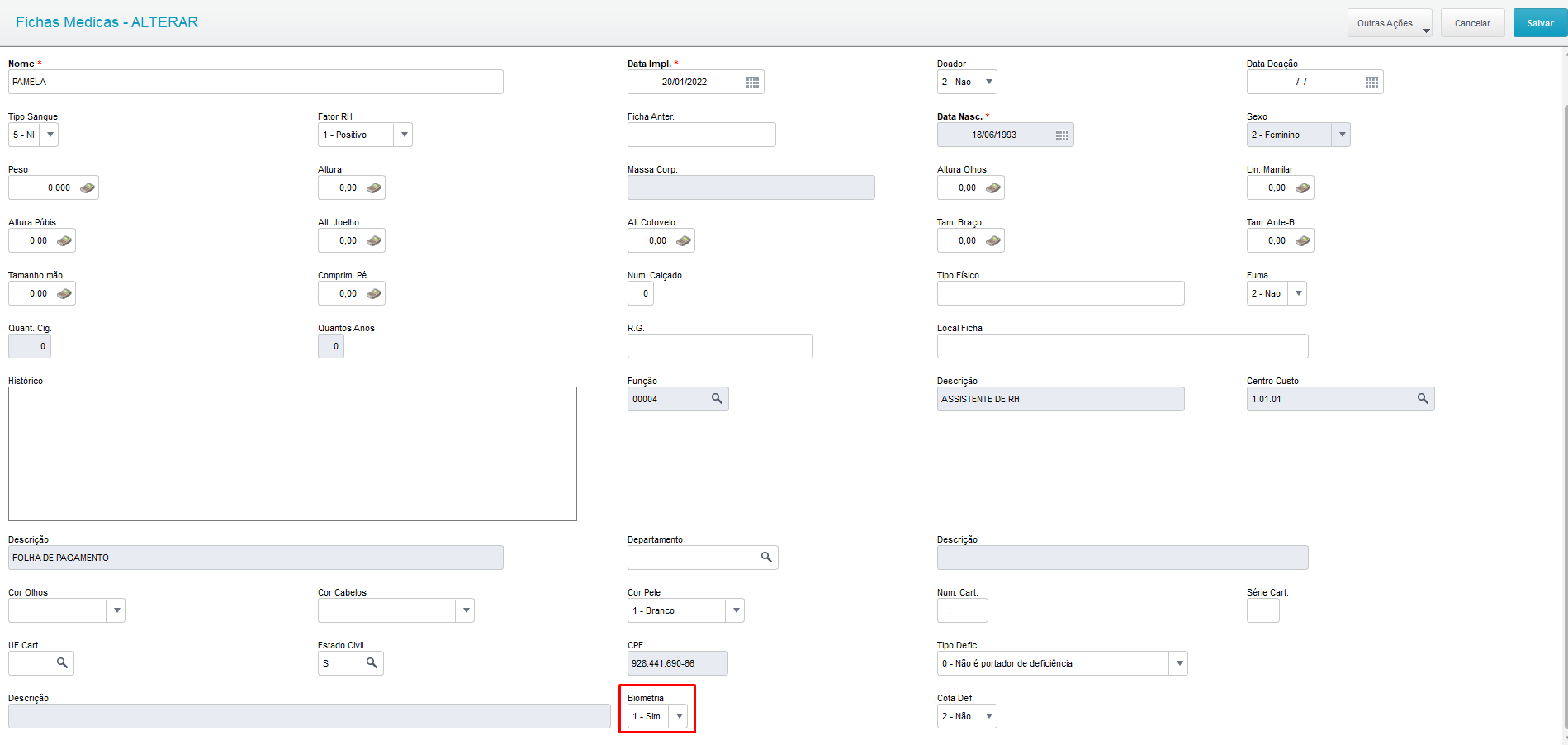Open the Função lookup magnifier
This screenshot has height=745, width=1568.
[715, 398]
